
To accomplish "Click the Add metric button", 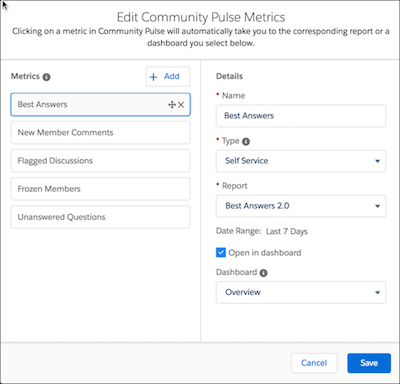I will 168,77.
